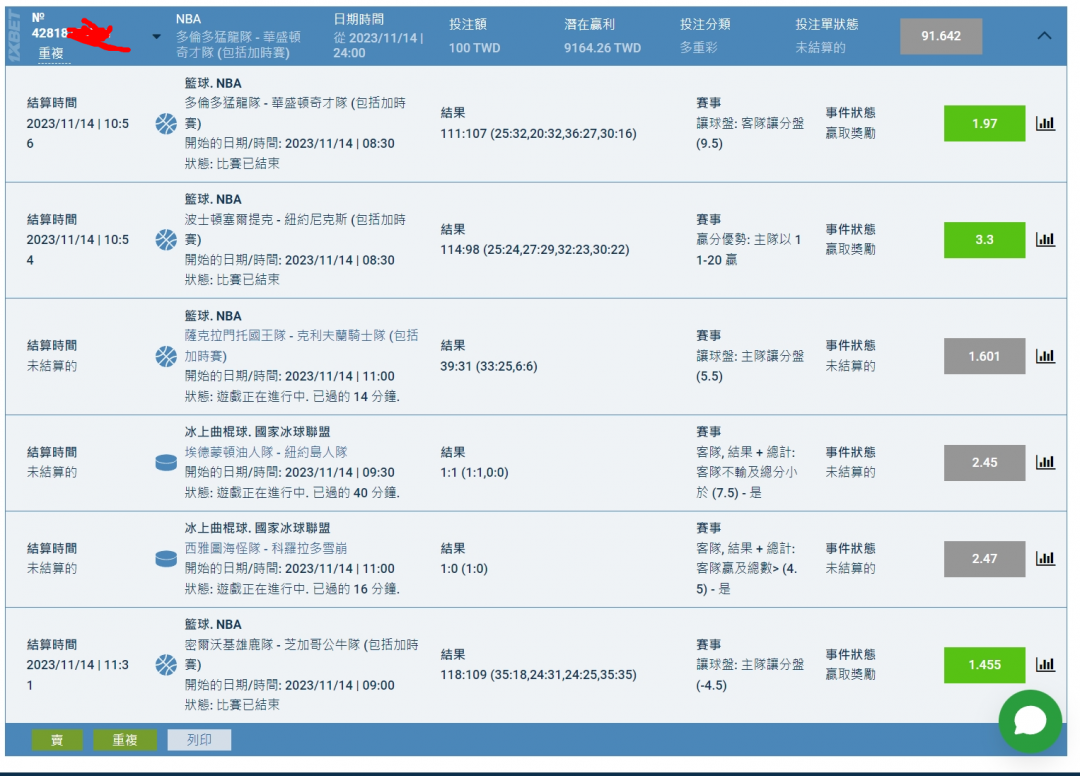Click market text 贏分優勢: 主隊以 11-20 贏
The image size is (1080, 776).
749,249
